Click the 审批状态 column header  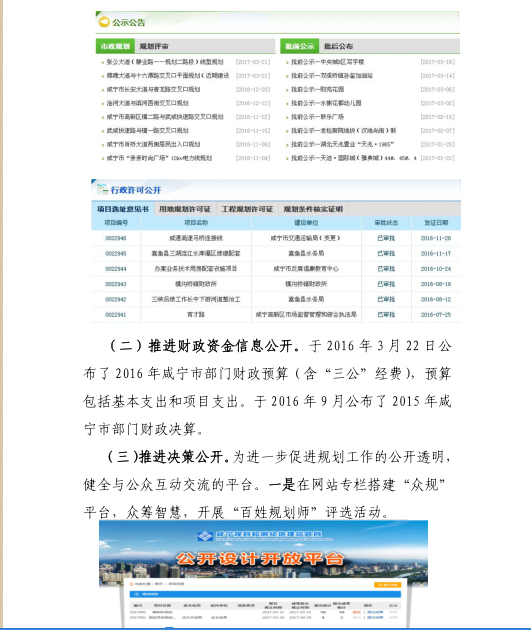coord(386,223)
